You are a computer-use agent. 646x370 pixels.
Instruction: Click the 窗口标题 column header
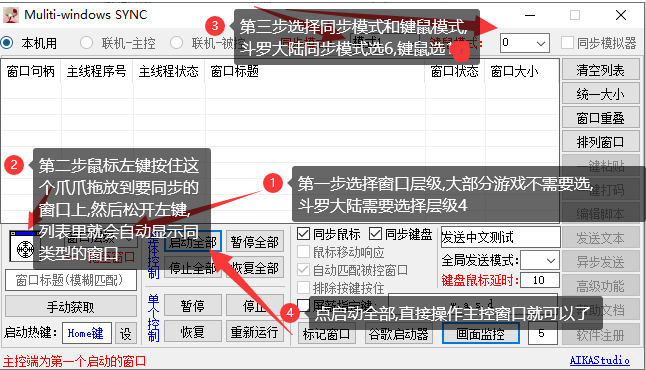pyautogui.click(x=234, y=71)
